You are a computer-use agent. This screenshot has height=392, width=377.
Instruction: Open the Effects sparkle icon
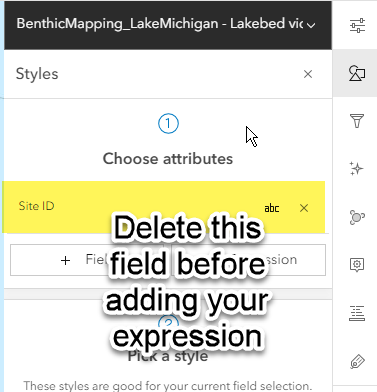pyautogui.click(x=356, y=169)
